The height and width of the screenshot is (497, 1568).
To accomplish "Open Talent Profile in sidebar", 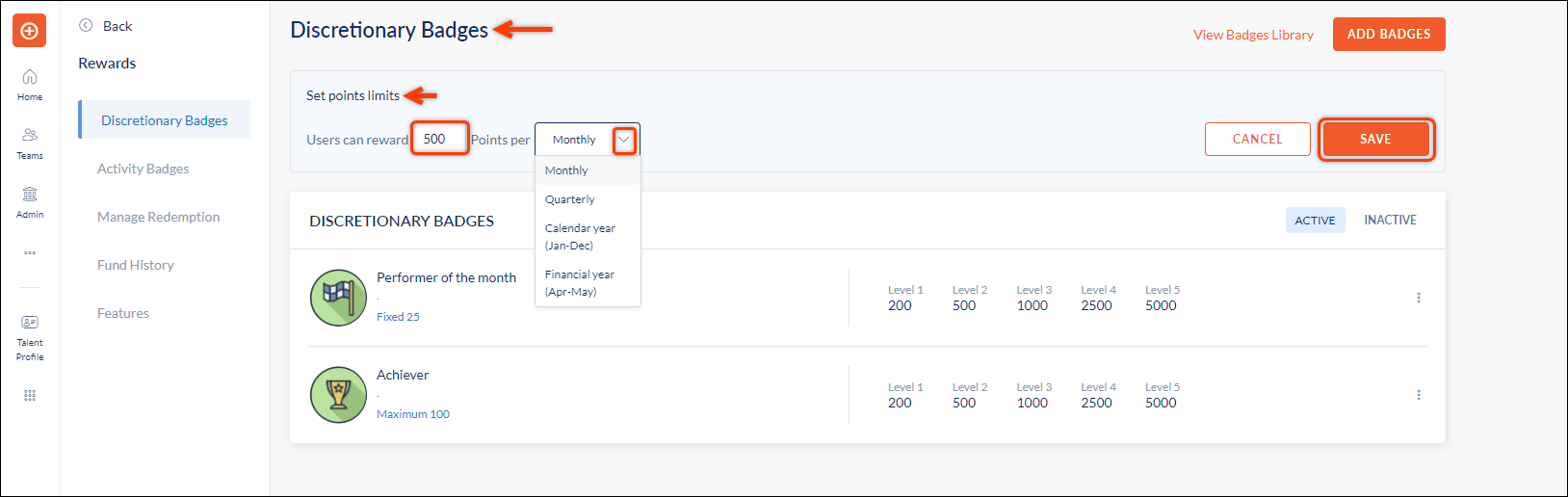I will tap(30, 338).
